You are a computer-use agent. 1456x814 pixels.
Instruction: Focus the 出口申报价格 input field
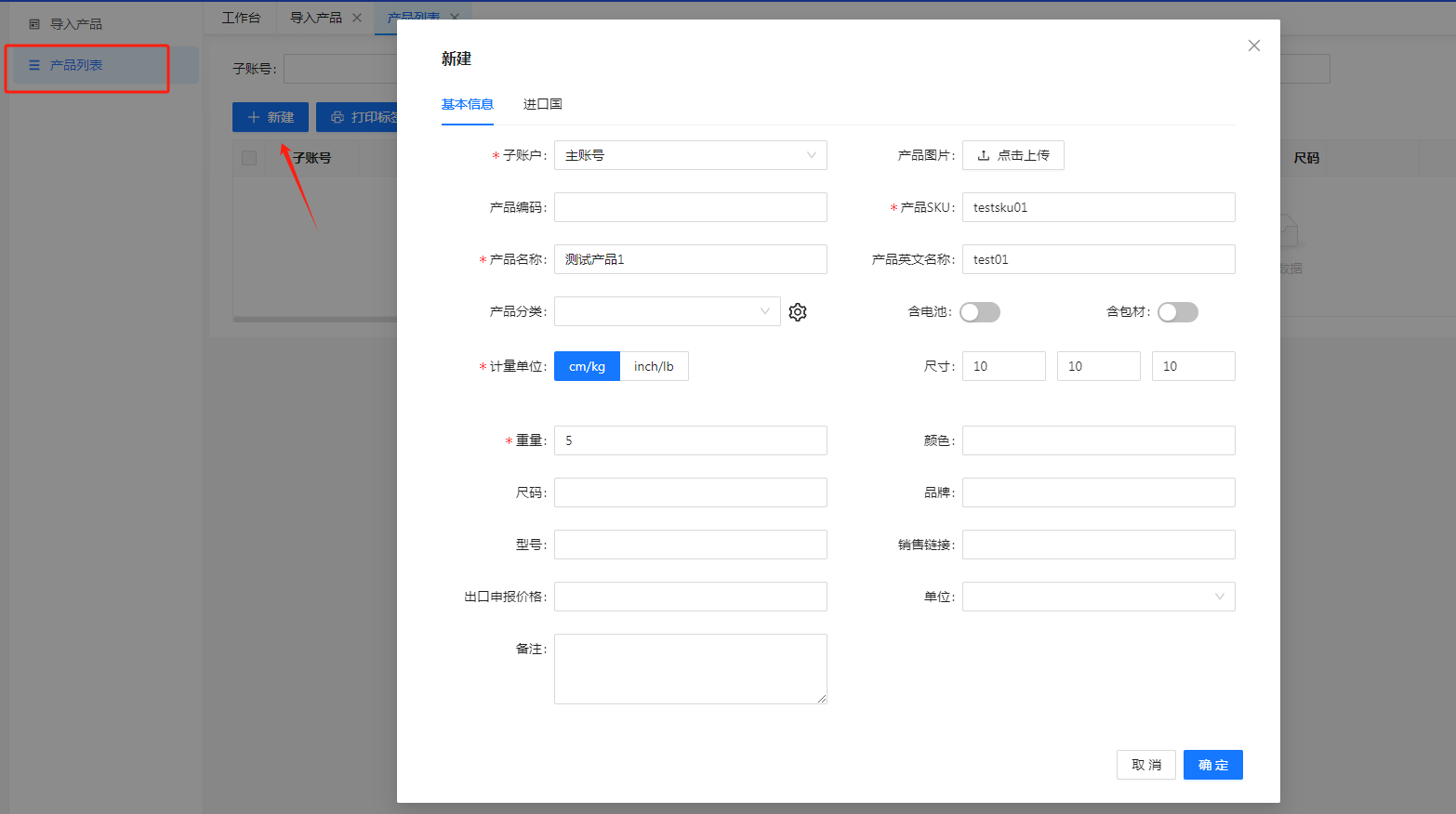[x=691, y=597]
